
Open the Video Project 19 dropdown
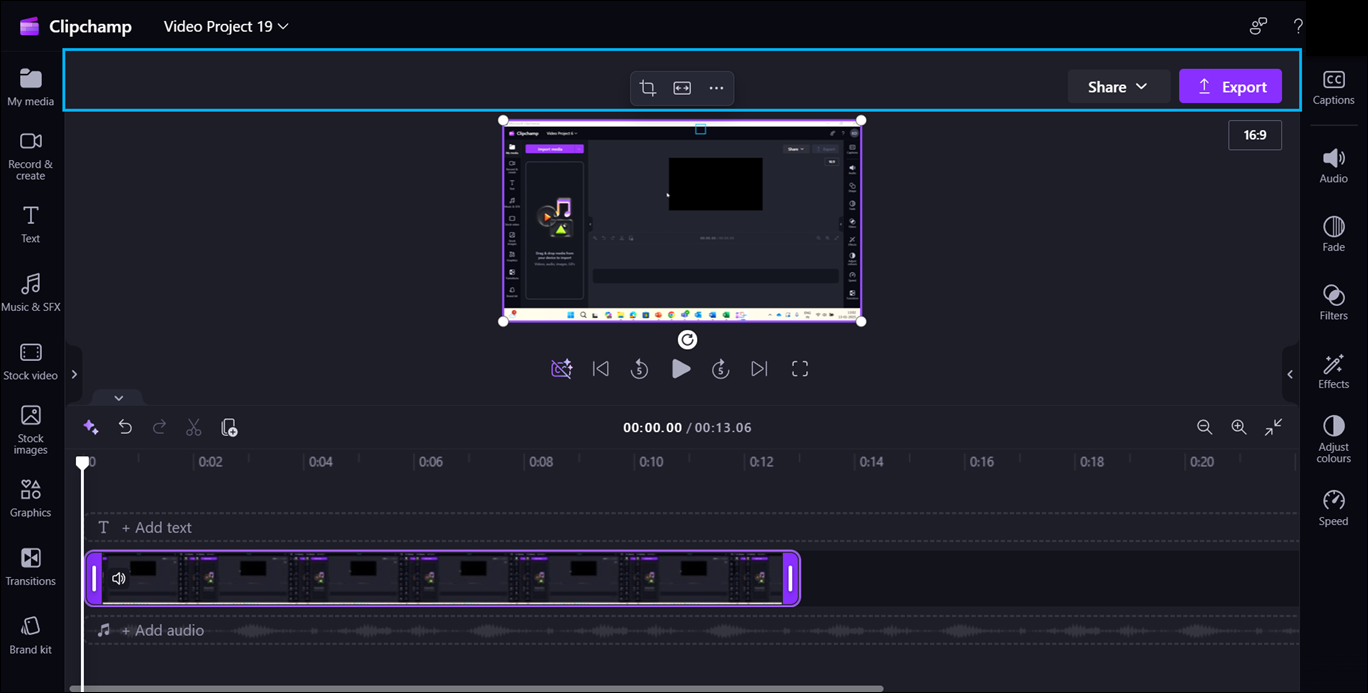click(226, 26)
